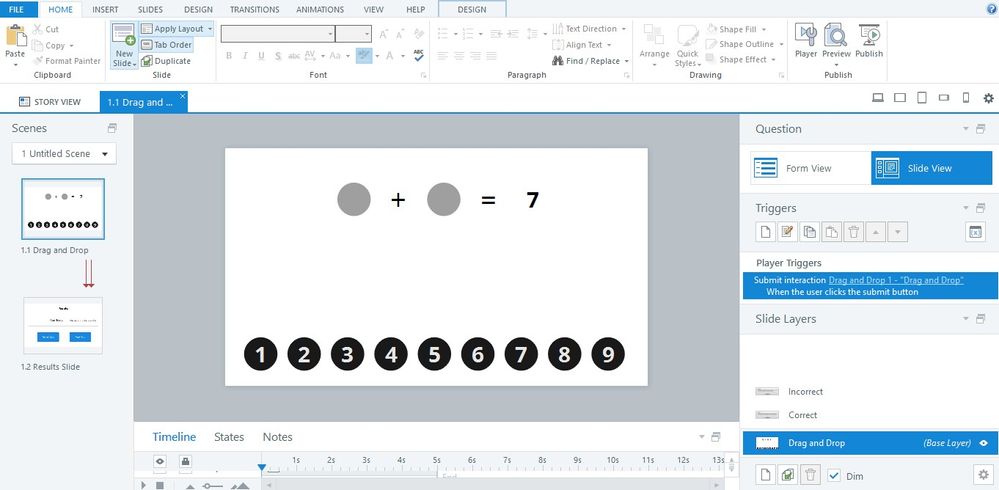Create a new trigger in Triggers panel
This screenshot has height=490, width=999.
pyautogui.click(x=765, y=232)
